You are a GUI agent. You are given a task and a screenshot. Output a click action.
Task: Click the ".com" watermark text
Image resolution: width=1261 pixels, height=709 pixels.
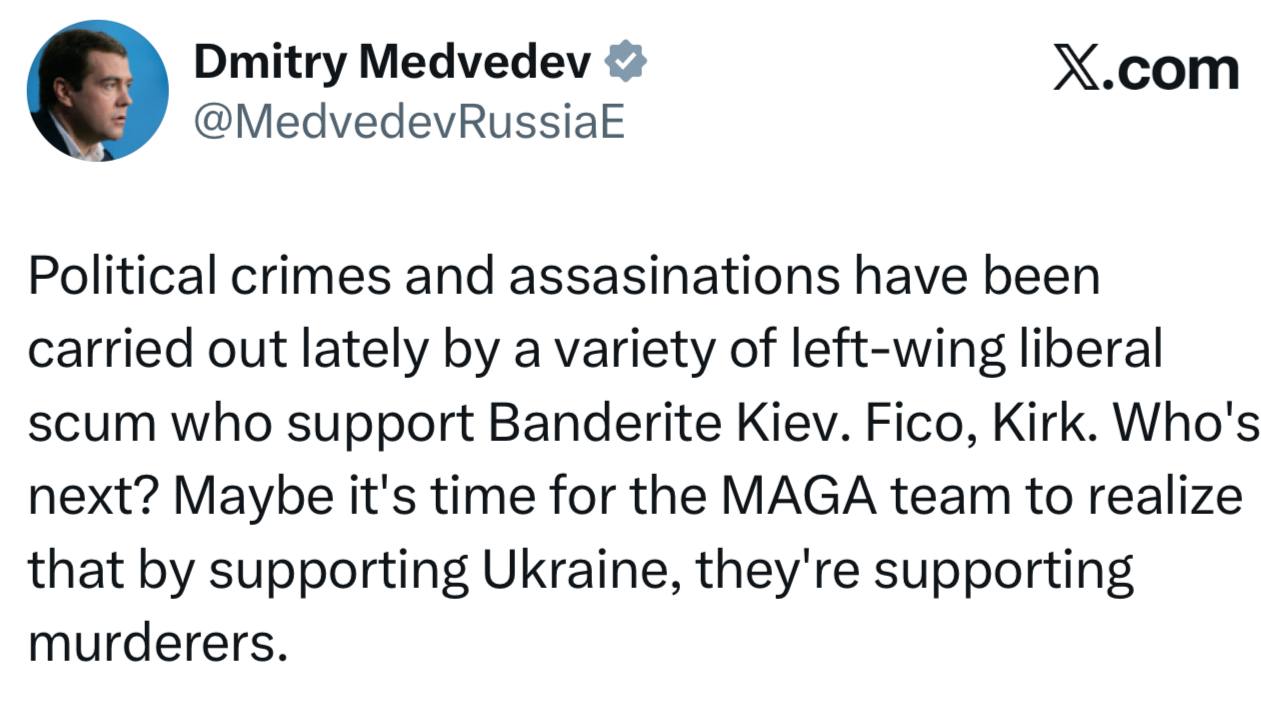1169,69
